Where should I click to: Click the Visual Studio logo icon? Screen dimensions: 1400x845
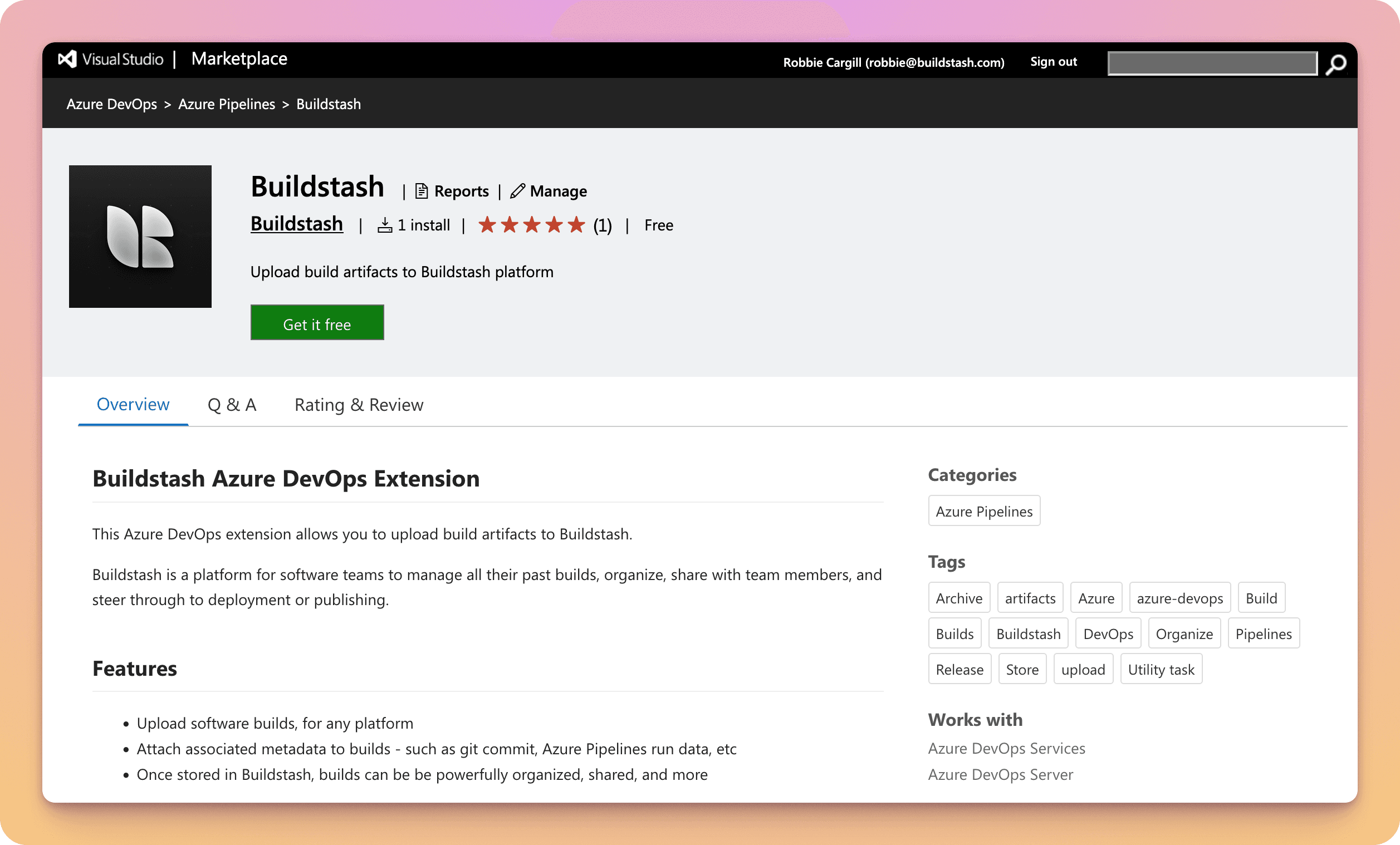[67, 59]
